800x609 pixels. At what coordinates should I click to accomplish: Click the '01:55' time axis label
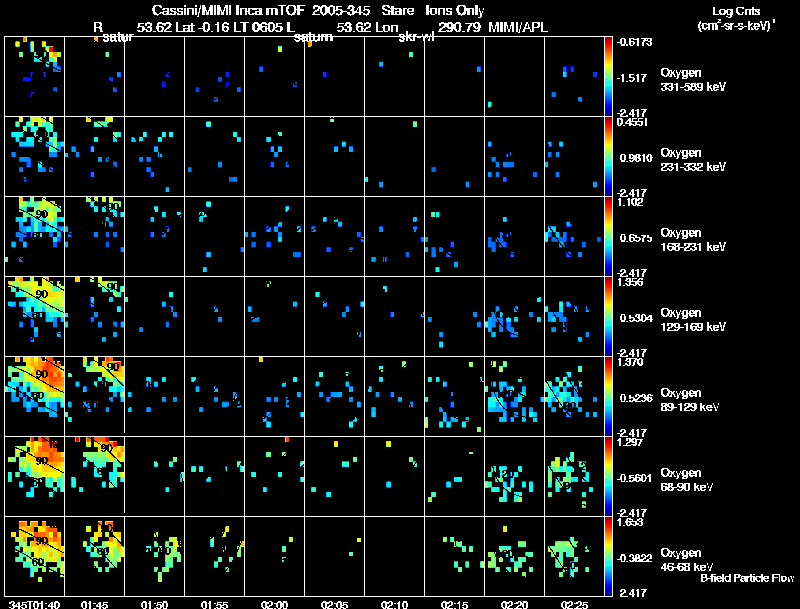(x=214, y=604)
